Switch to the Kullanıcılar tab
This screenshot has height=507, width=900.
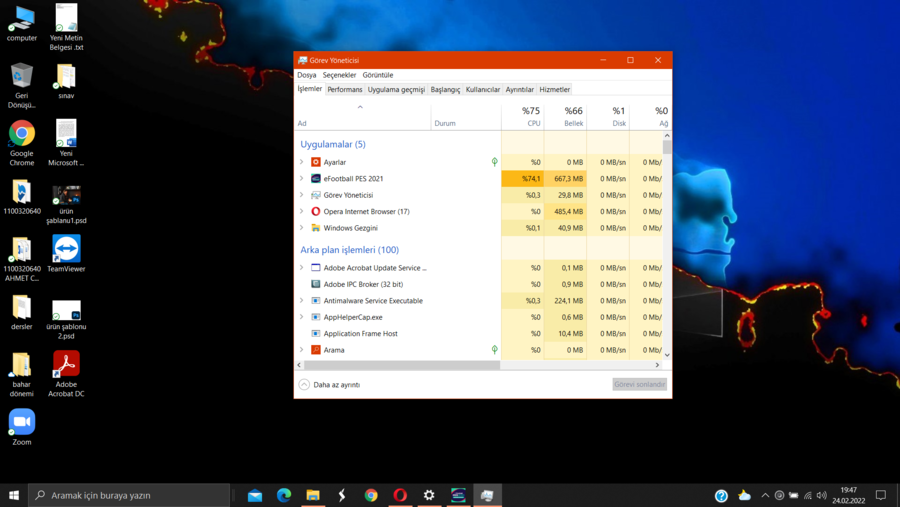pyautogui.click(x=483, y=90)
